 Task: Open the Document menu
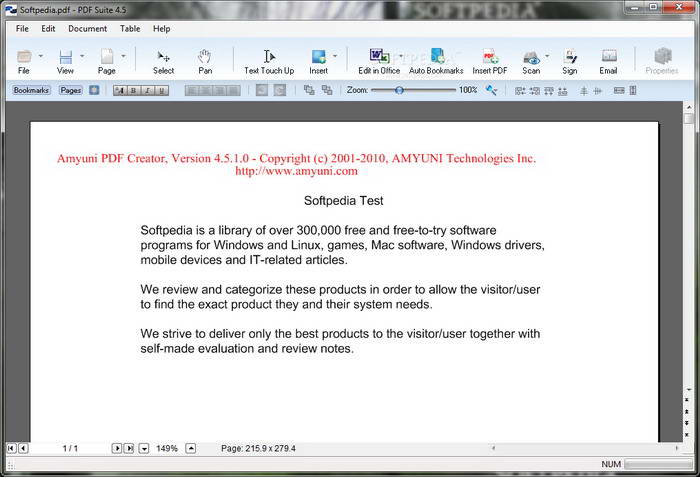[88, 29]
